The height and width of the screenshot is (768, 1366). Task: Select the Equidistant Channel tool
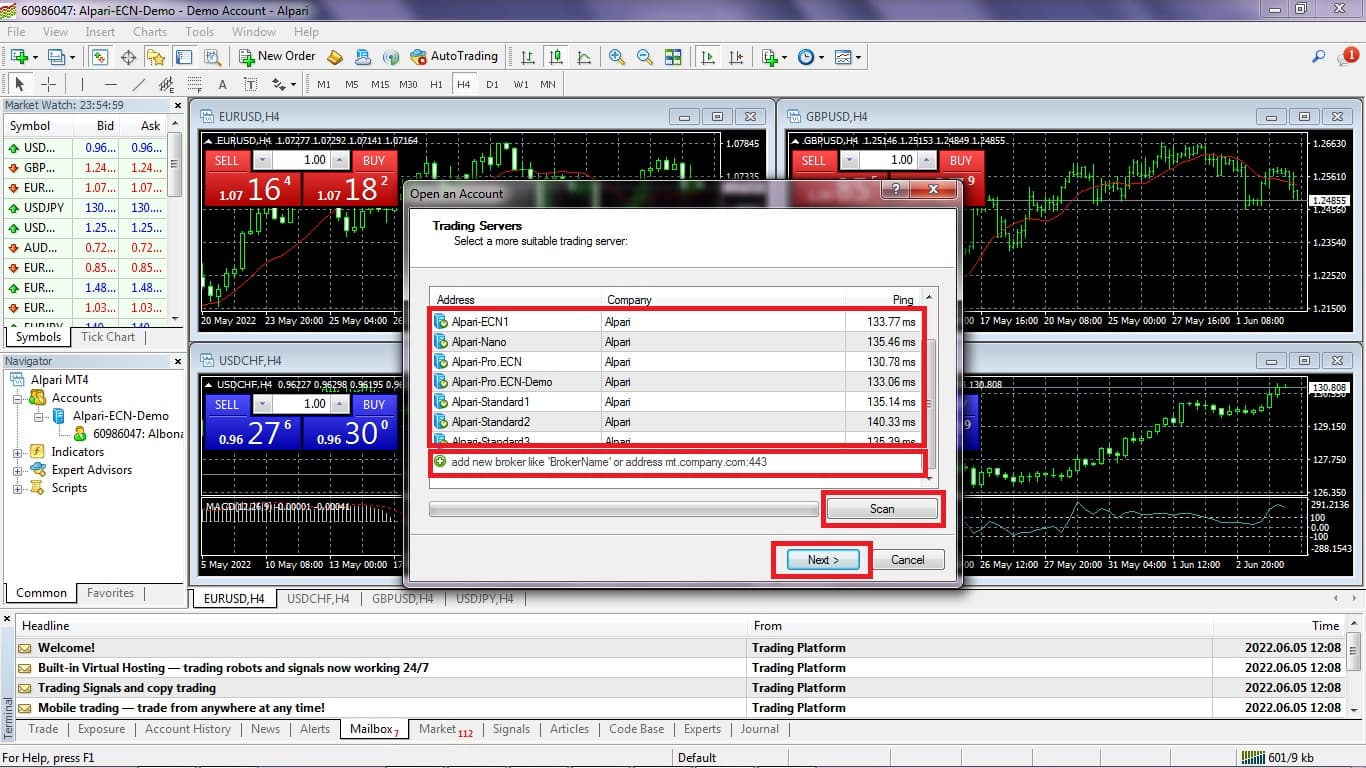166,84
